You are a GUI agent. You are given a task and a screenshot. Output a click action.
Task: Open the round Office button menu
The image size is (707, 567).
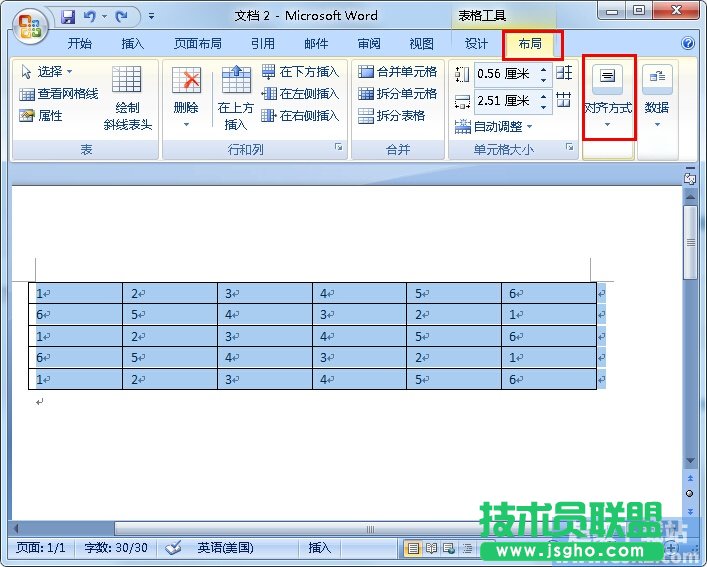(x=30, y=24)
